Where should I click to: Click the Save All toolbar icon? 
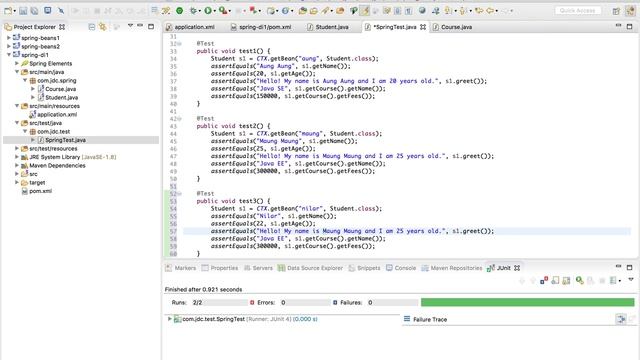[34, 11]
